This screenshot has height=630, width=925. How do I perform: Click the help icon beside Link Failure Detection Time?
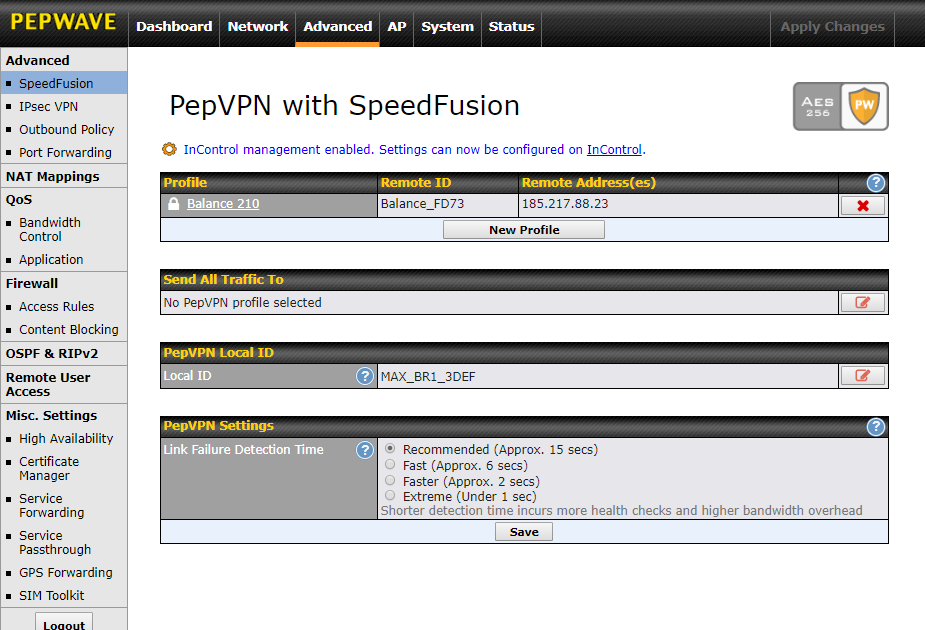[365, 450]
